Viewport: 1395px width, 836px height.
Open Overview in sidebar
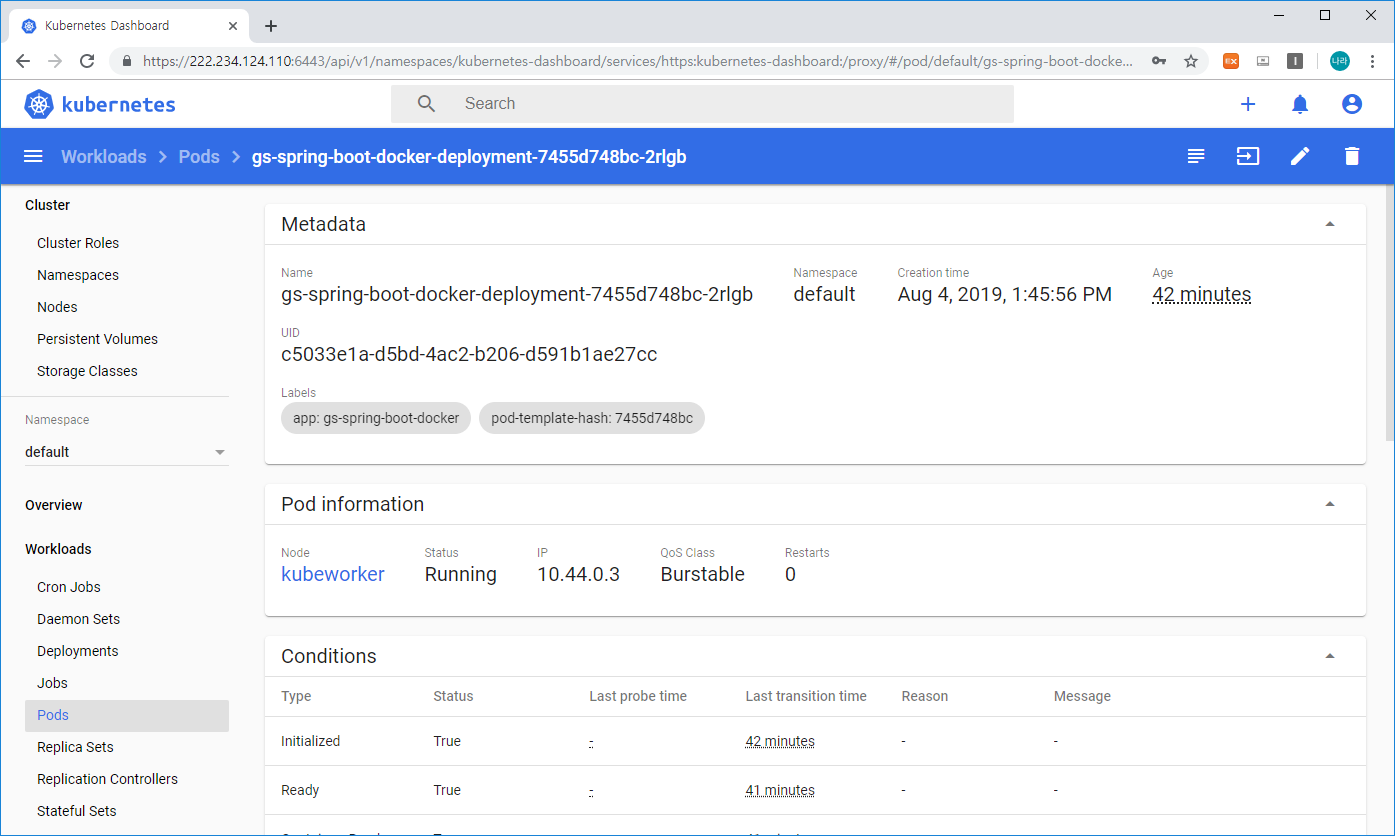pos(54,505)
